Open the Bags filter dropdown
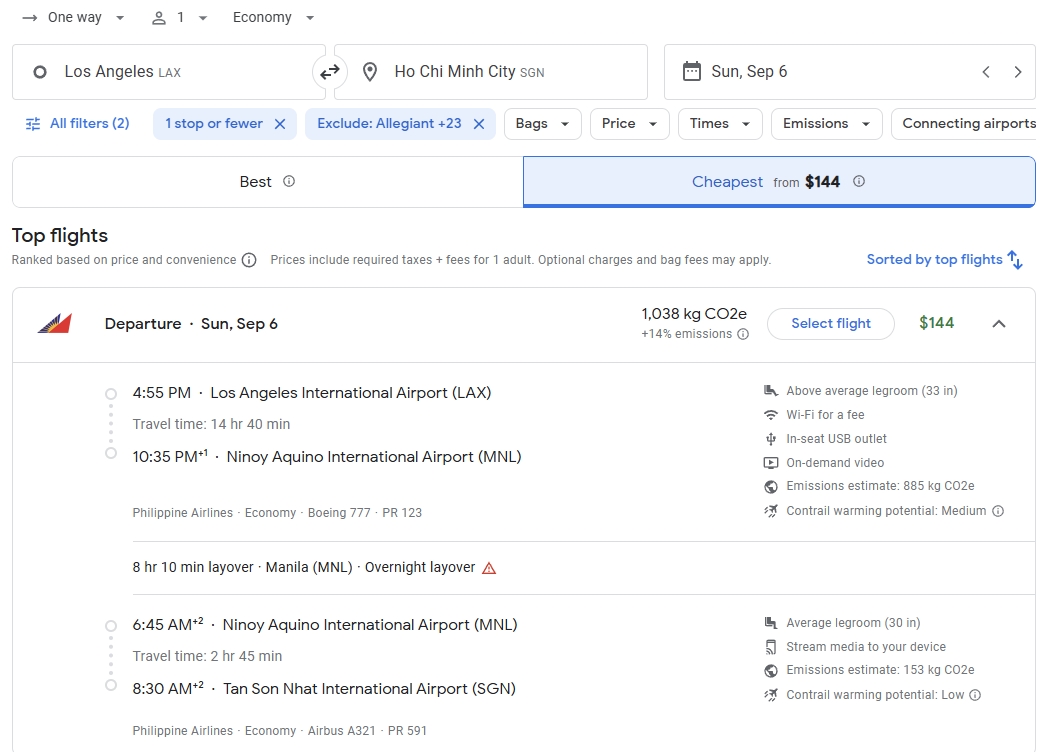This screenshot has width=1044, height=752. click(x=543, y=124)
